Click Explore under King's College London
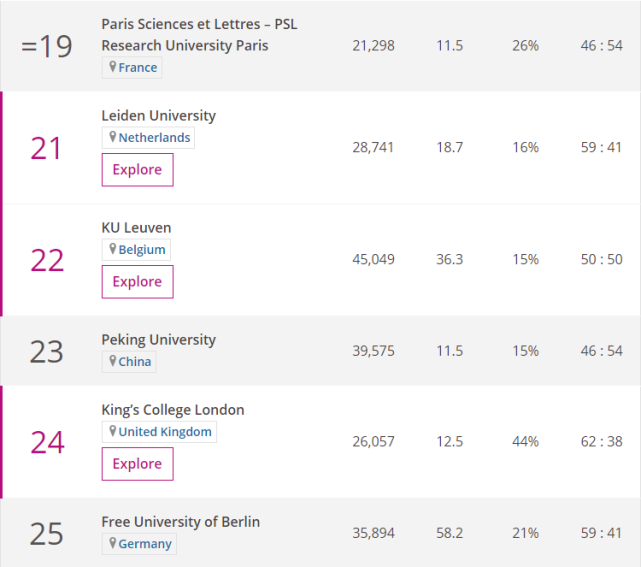Screen dimensions: 641x567 137,464
